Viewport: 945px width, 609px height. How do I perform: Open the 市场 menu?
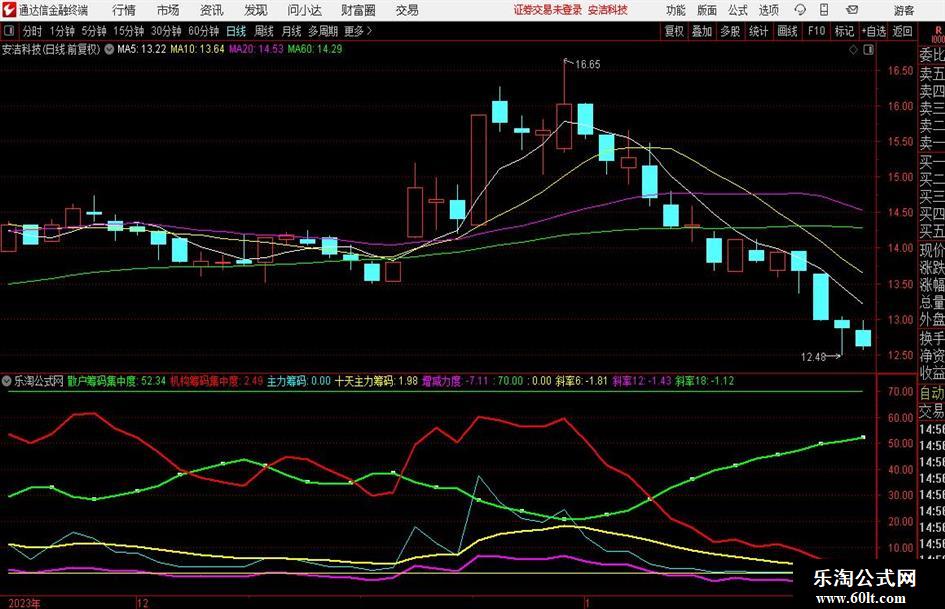tap(168, 10)
